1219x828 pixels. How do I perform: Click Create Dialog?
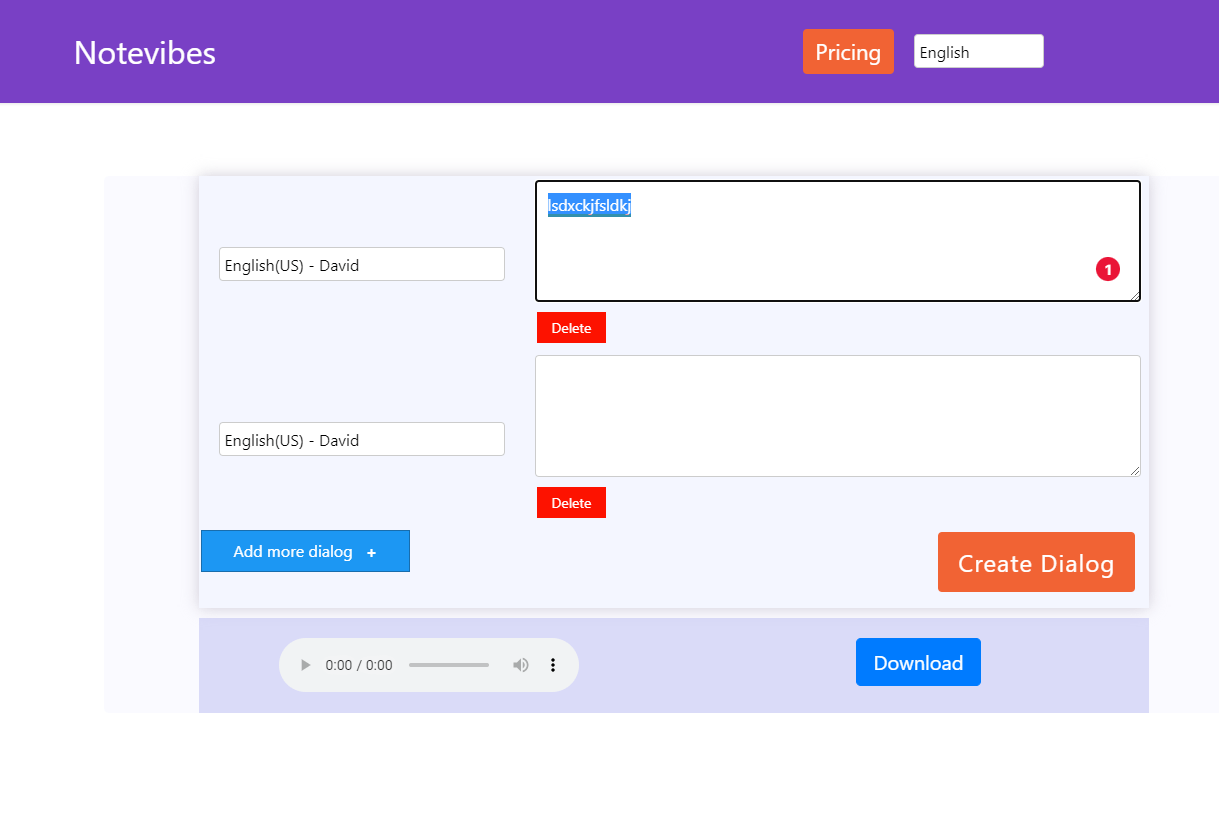[1036, 562]
